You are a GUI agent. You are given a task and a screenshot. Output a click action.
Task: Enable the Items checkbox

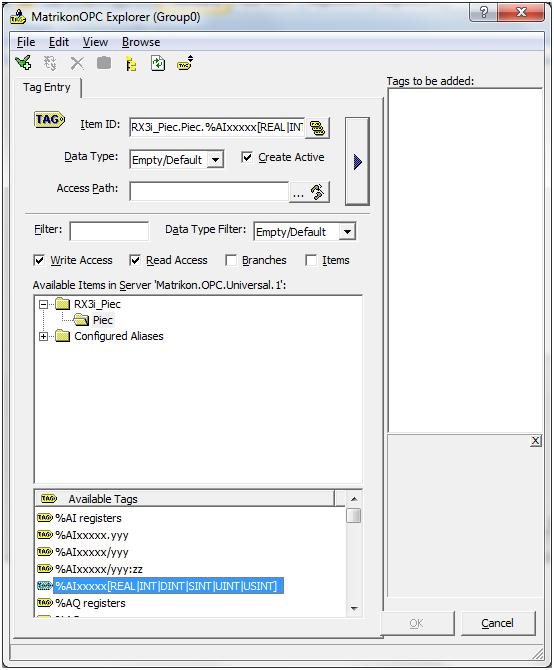point(311,260)
